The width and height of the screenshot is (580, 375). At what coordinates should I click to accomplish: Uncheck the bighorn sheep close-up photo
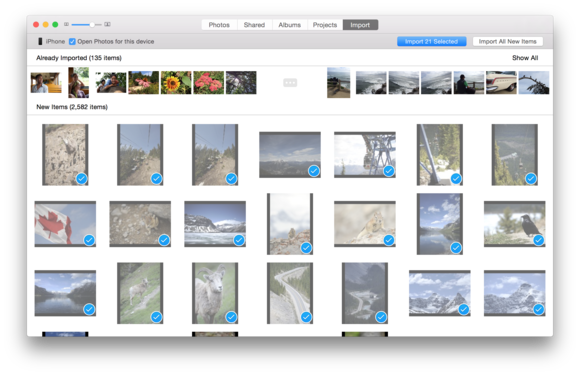[x=231, y=317]
